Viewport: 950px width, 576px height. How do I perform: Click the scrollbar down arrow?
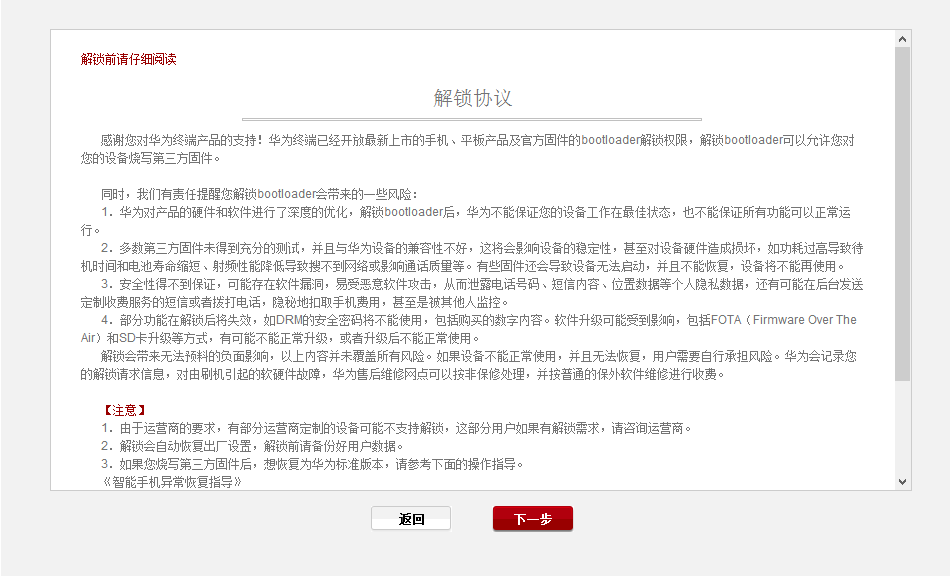(902, 482)
